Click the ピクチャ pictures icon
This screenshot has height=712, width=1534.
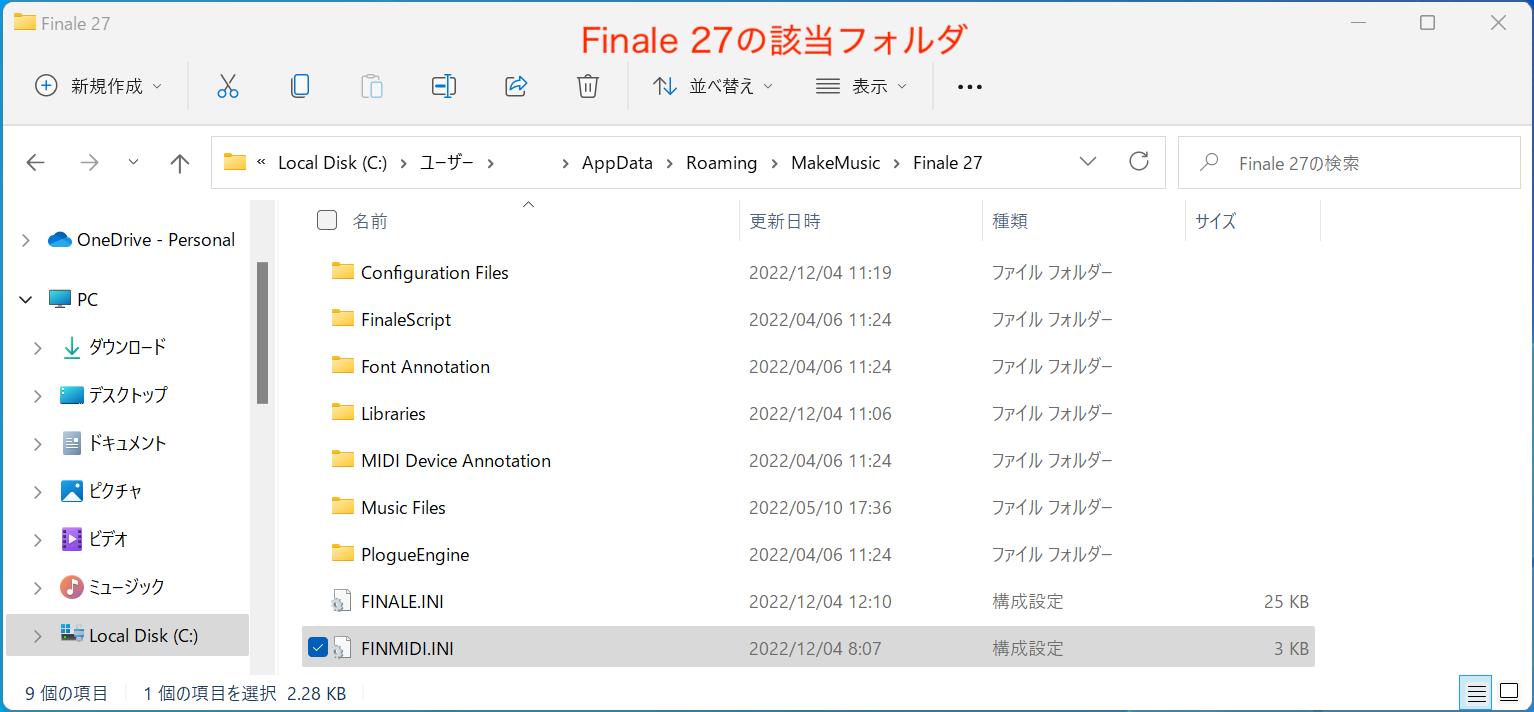click(x=72, y=491)
